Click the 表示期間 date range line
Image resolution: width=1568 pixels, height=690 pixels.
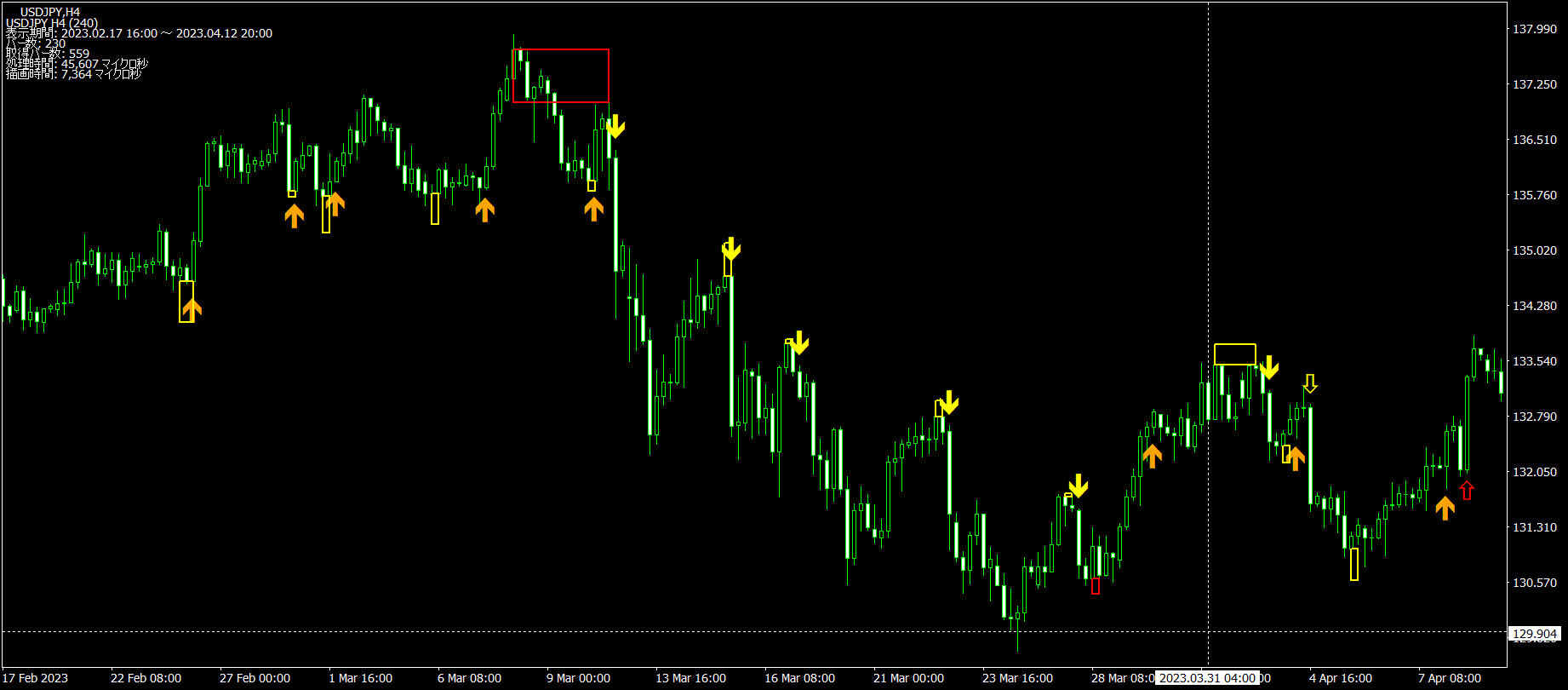[x=140, y=33]
